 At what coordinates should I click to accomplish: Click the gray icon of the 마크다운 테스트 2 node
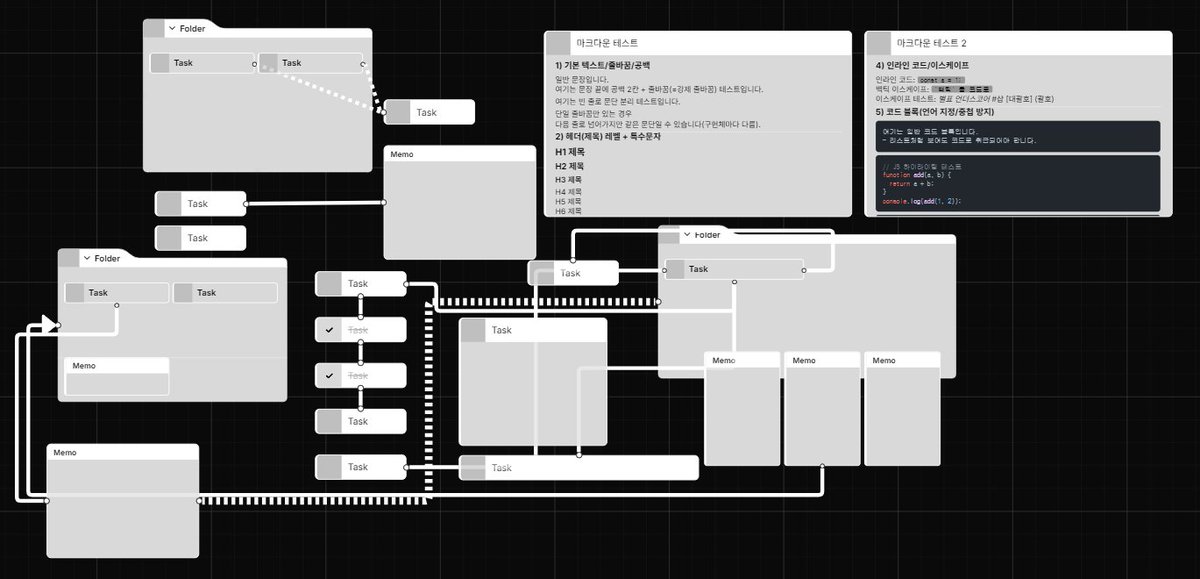tap(878, 44)
